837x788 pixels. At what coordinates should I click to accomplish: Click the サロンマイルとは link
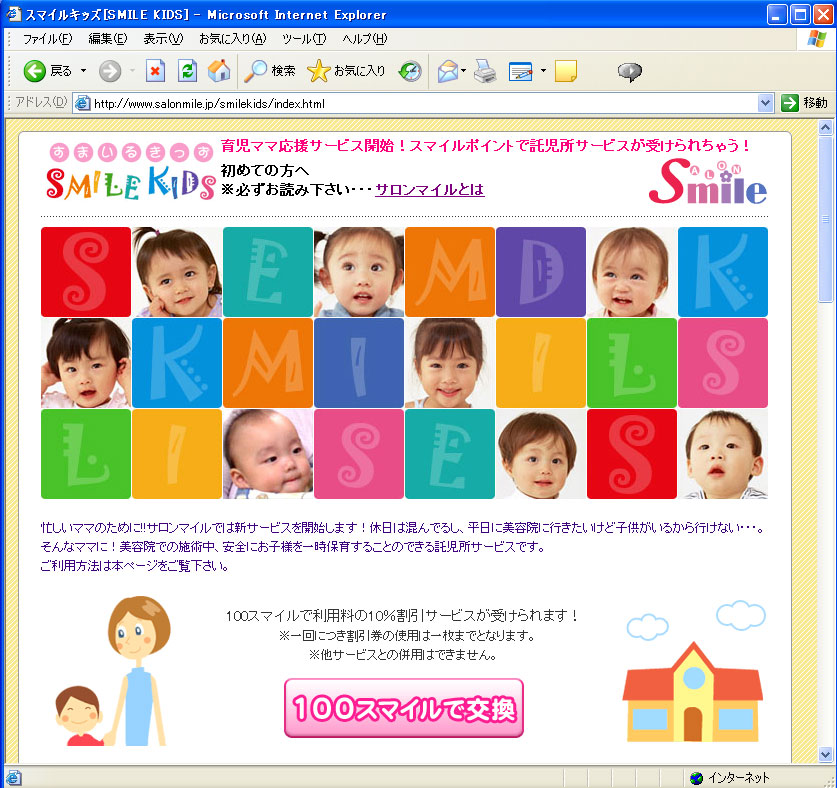click(x=430, y=190)
